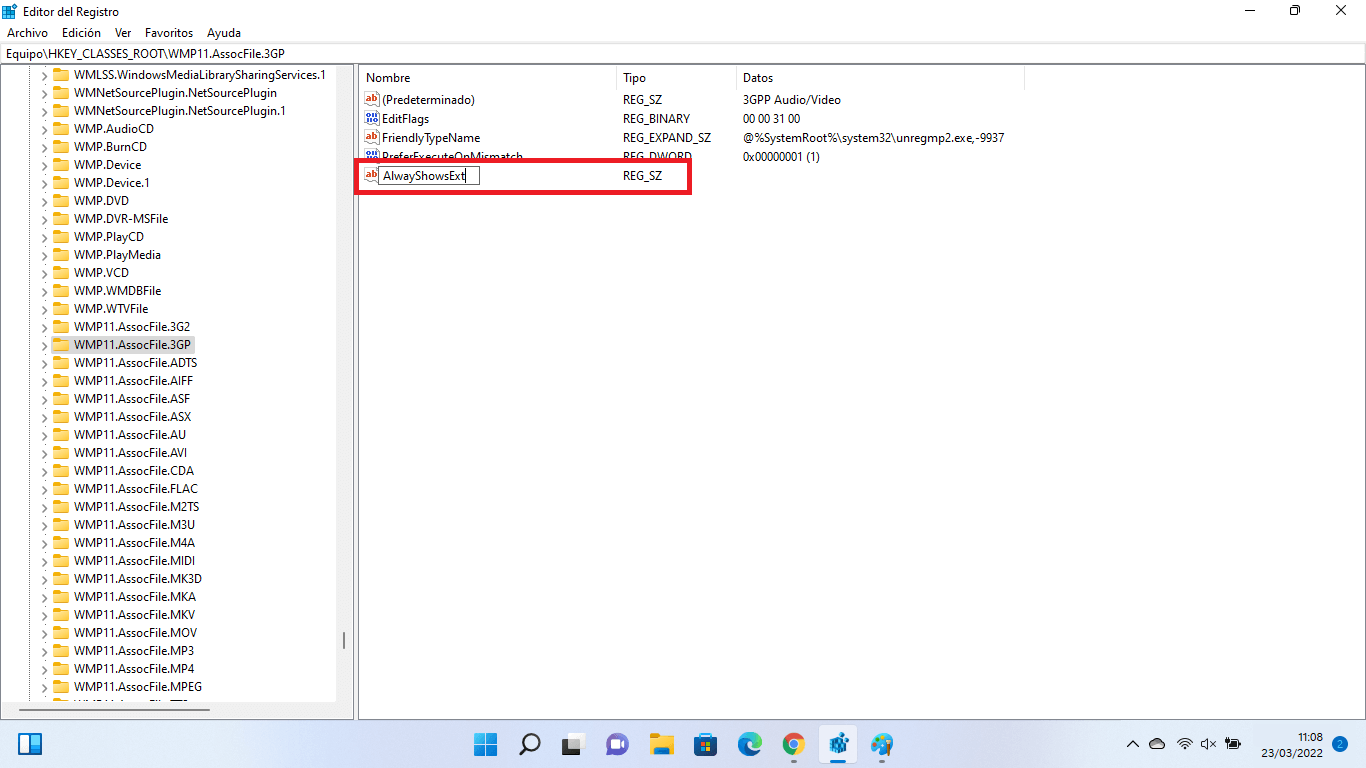Expand the WMP.BurnCD key
1366x768 pixels.
(44, 147)
